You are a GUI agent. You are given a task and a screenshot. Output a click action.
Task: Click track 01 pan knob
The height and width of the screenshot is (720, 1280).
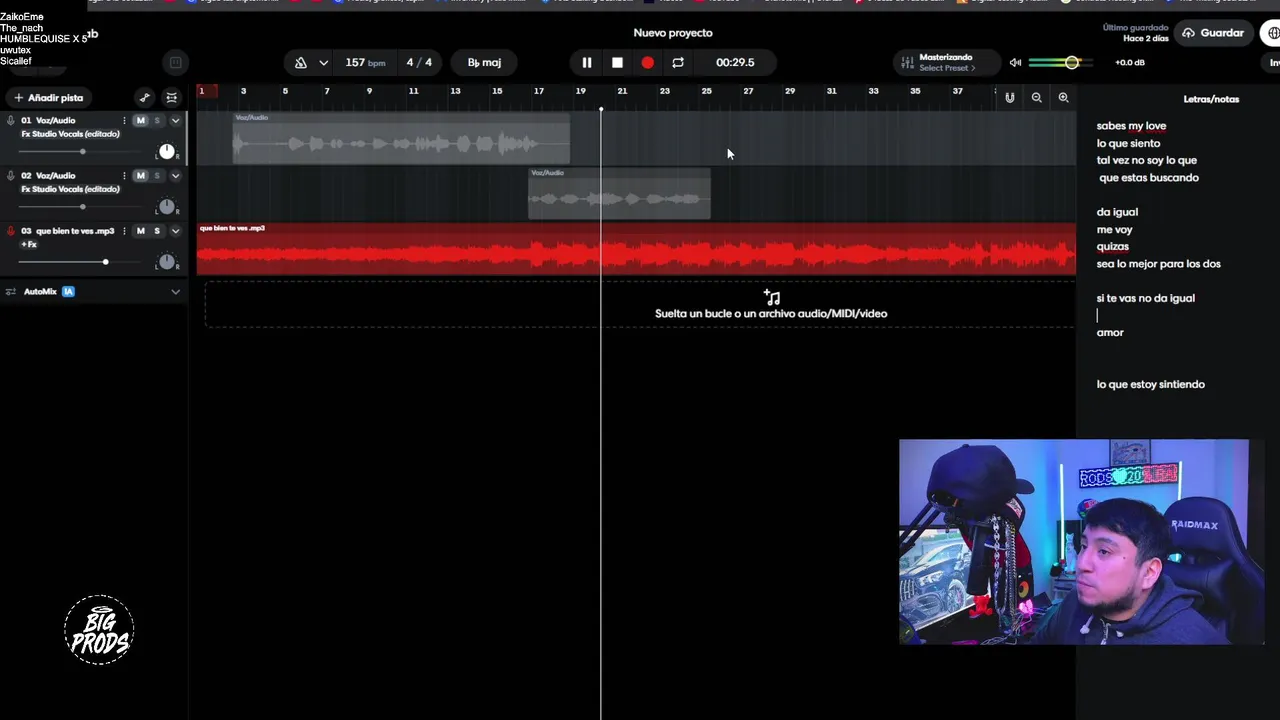[167, 152]
